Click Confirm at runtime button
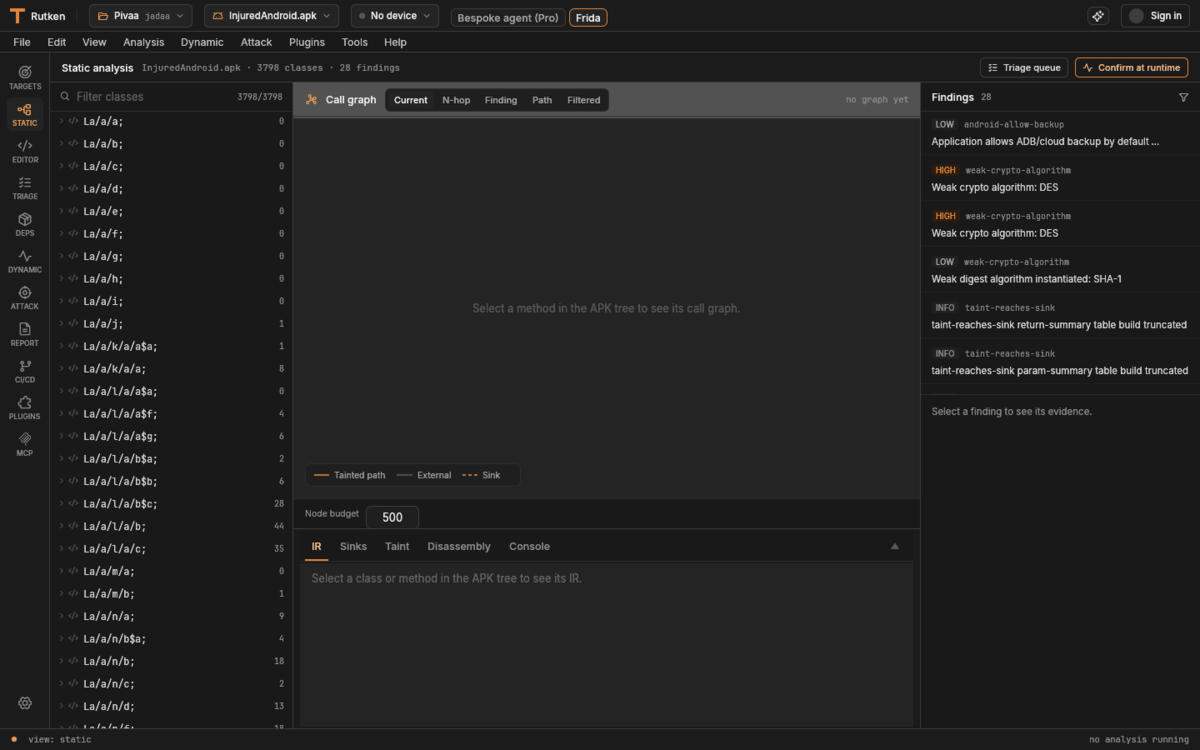This screenshot has height=750, width=1200. click(1131, 68)
